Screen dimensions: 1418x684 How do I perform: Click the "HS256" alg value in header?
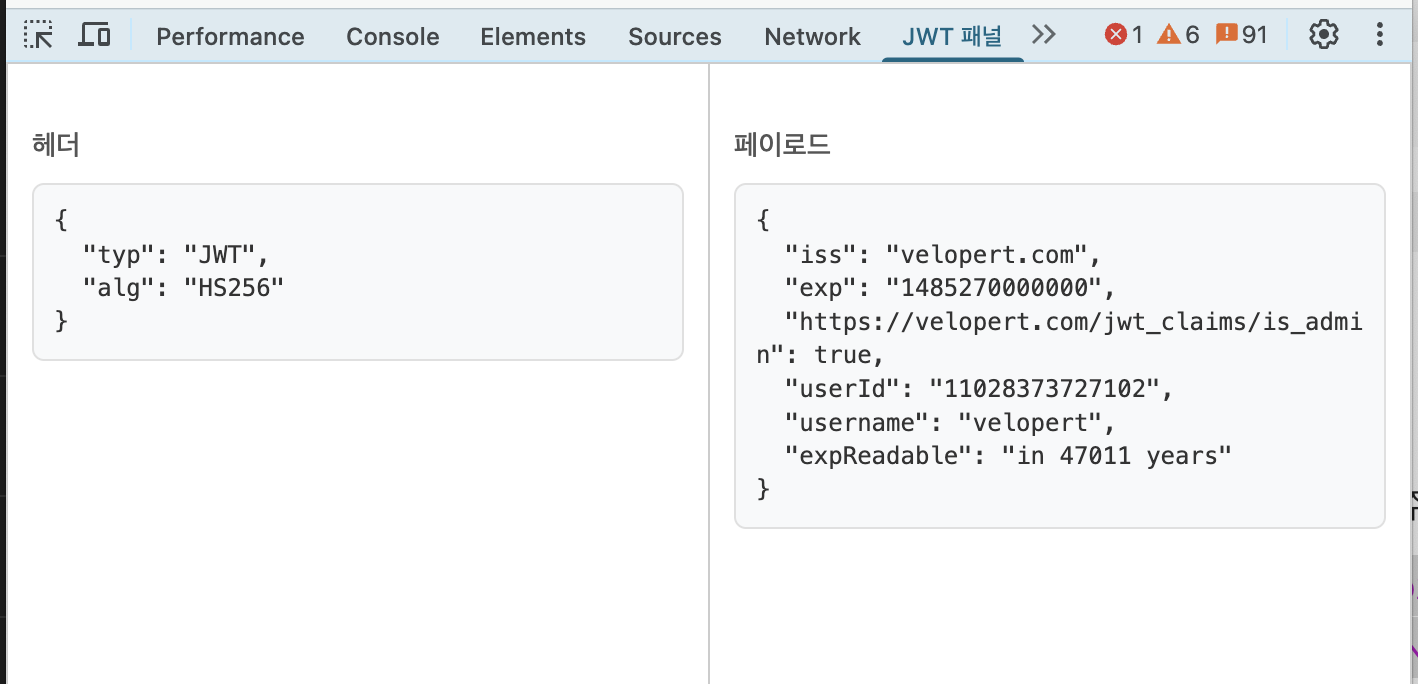(x=235, y=288)
